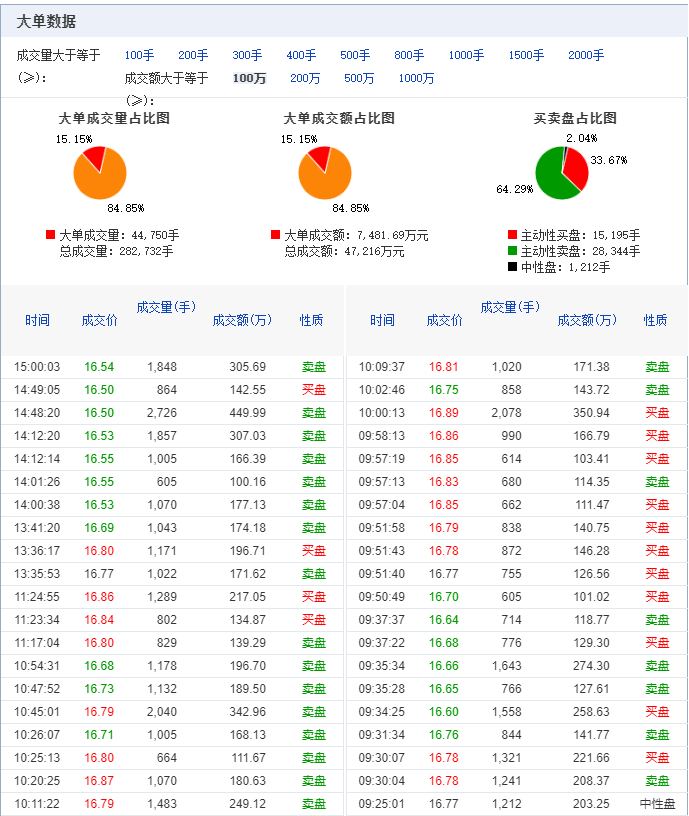Screen dimensions: 689x816
Task: Click the 大单成交额占比图 pie chart
Action: [325, 173]
